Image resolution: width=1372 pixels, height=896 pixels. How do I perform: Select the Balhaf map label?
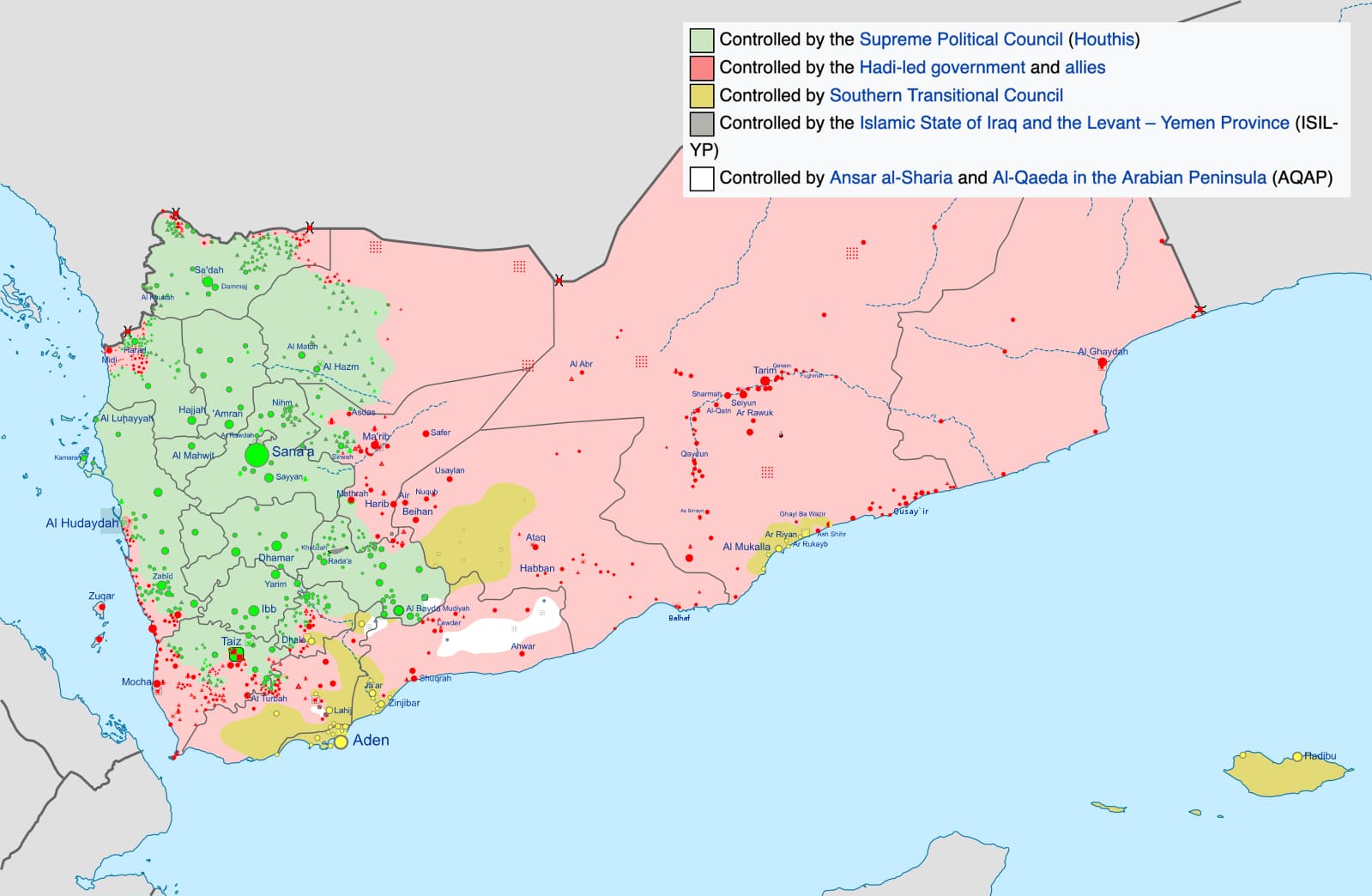tap(680, 618)
